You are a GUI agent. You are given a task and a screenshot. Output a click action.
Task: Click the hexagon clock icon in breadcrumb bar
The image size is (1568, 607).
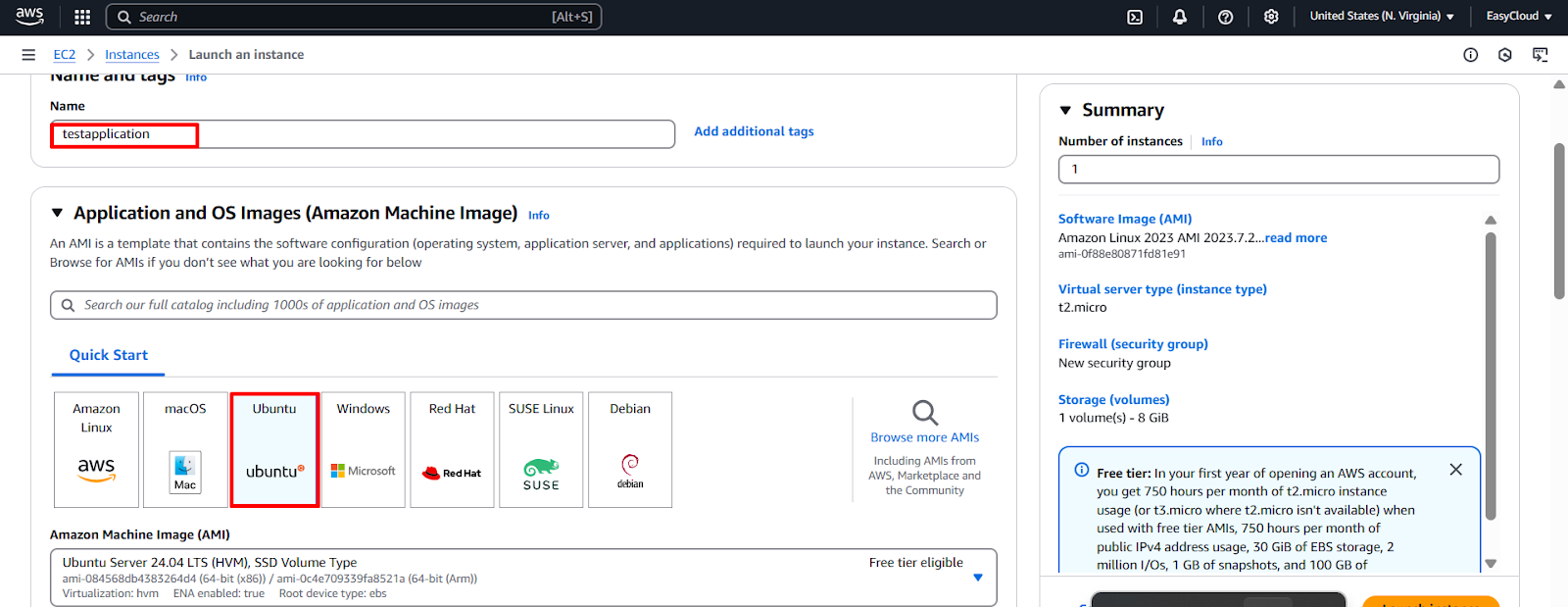point(1505,55)
